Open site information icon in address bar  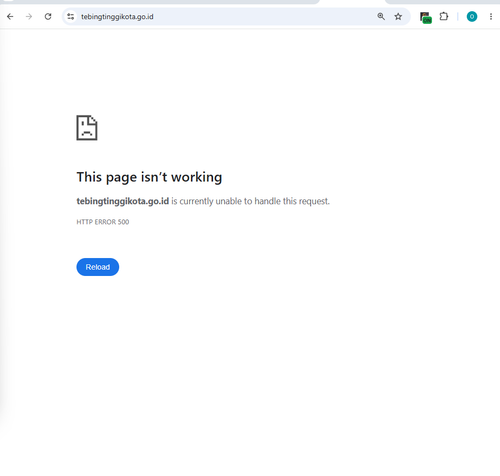click(x=71, y=16)
